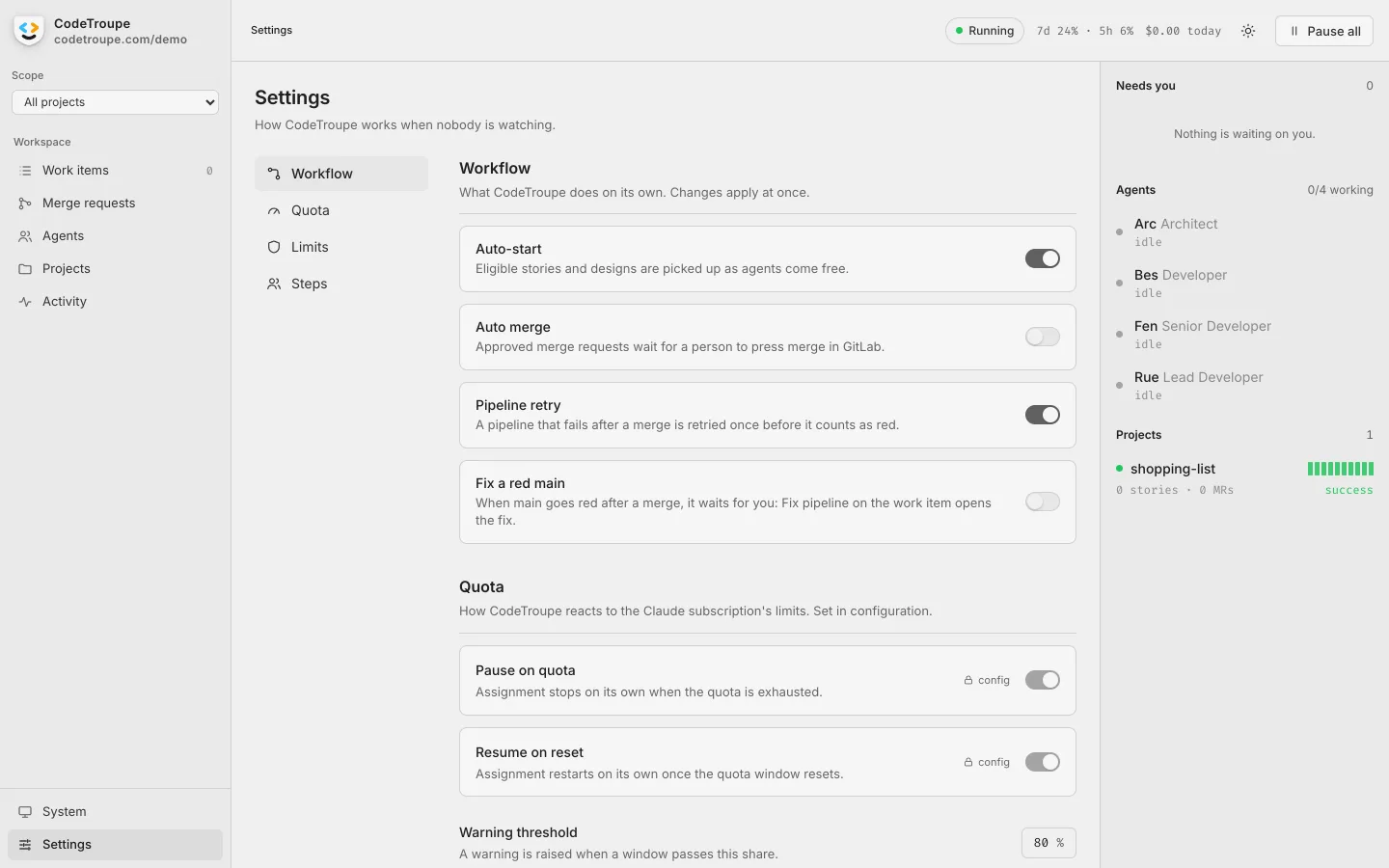Toggle the Pause on quota switch

pos(1043,680)
